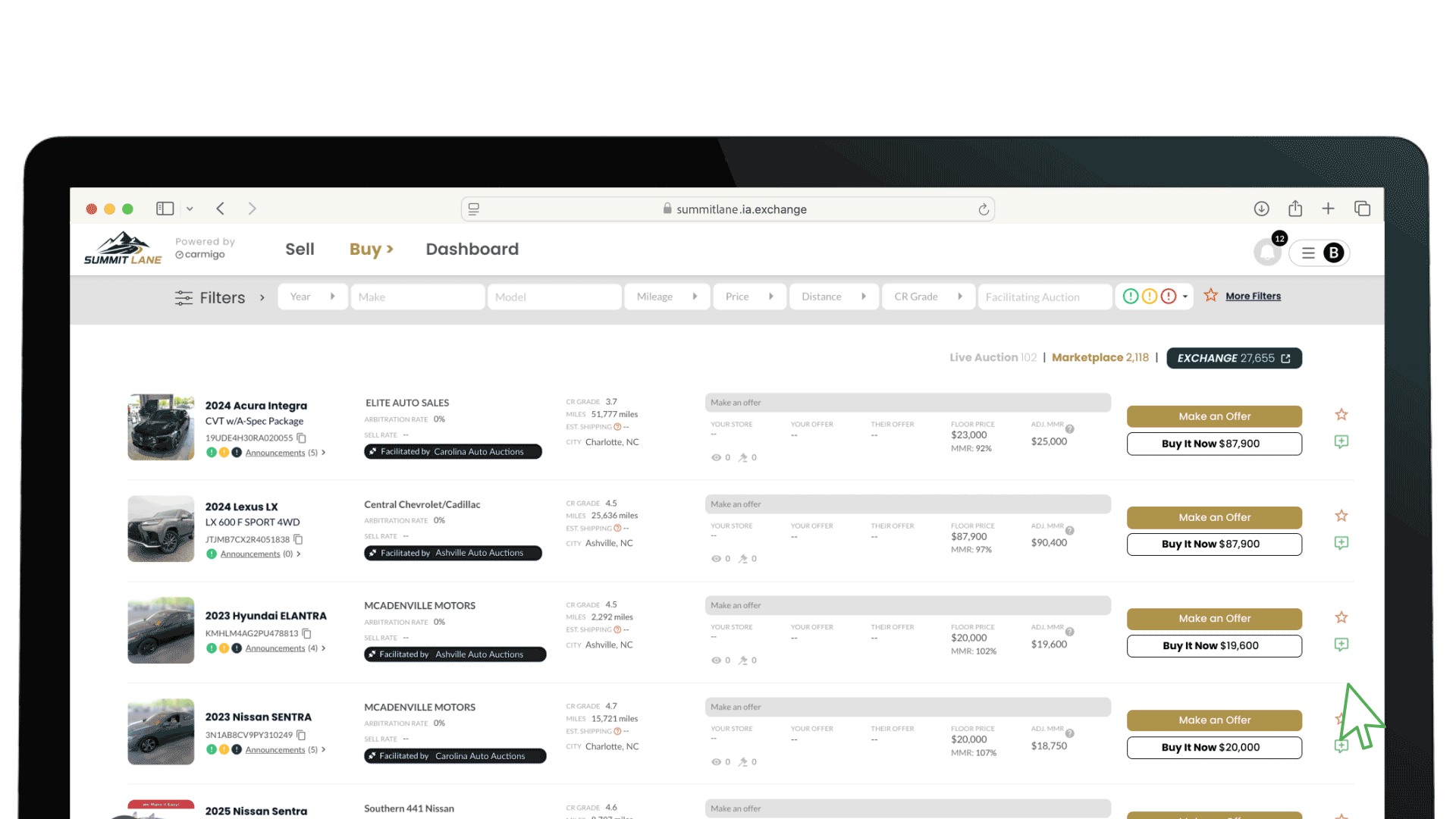Expand the Year filter dropdown
The image size is (1456, 819).
pos(312,297)
